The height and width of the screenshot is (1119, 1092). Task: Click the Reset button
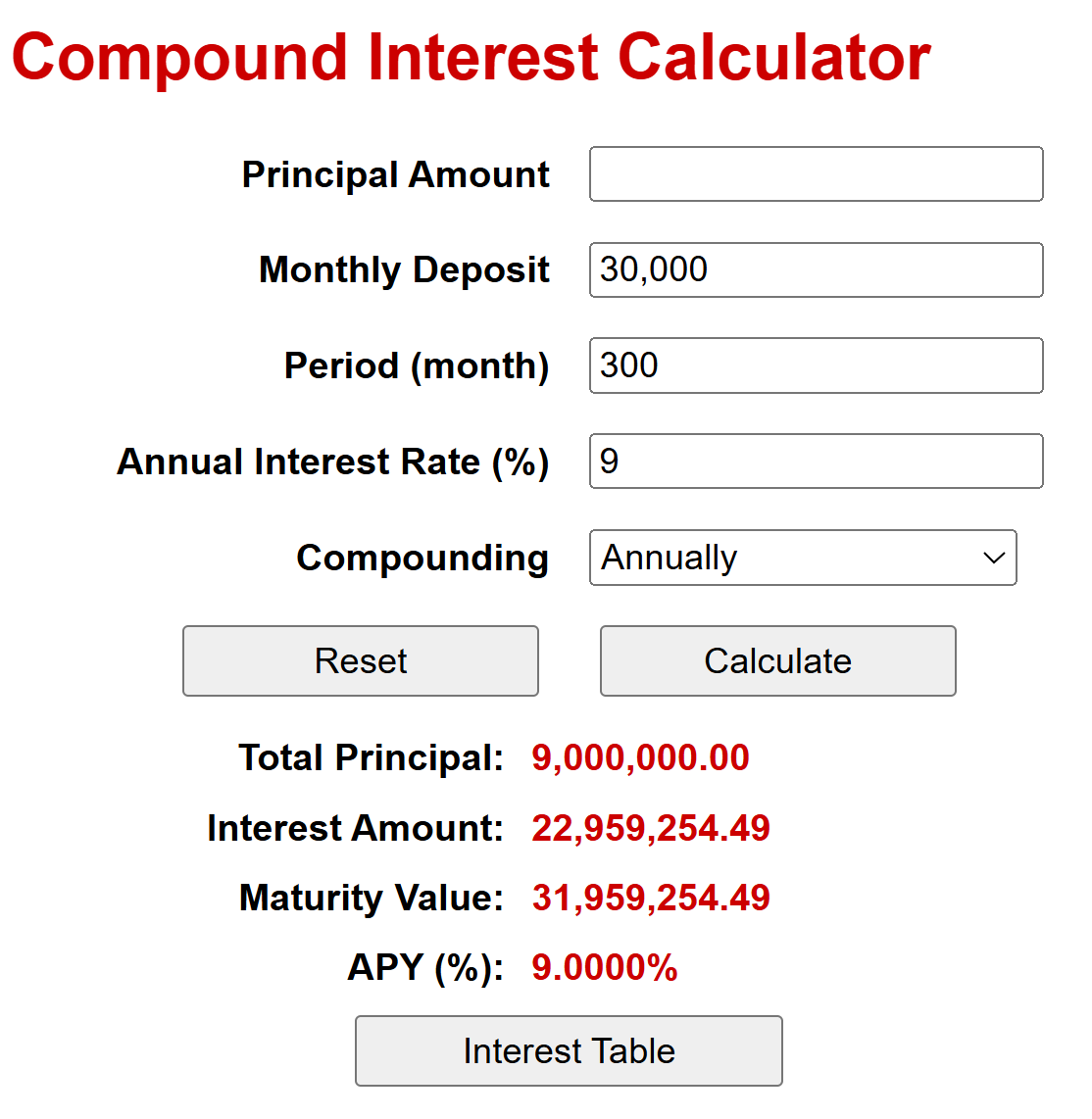(361, 660)
